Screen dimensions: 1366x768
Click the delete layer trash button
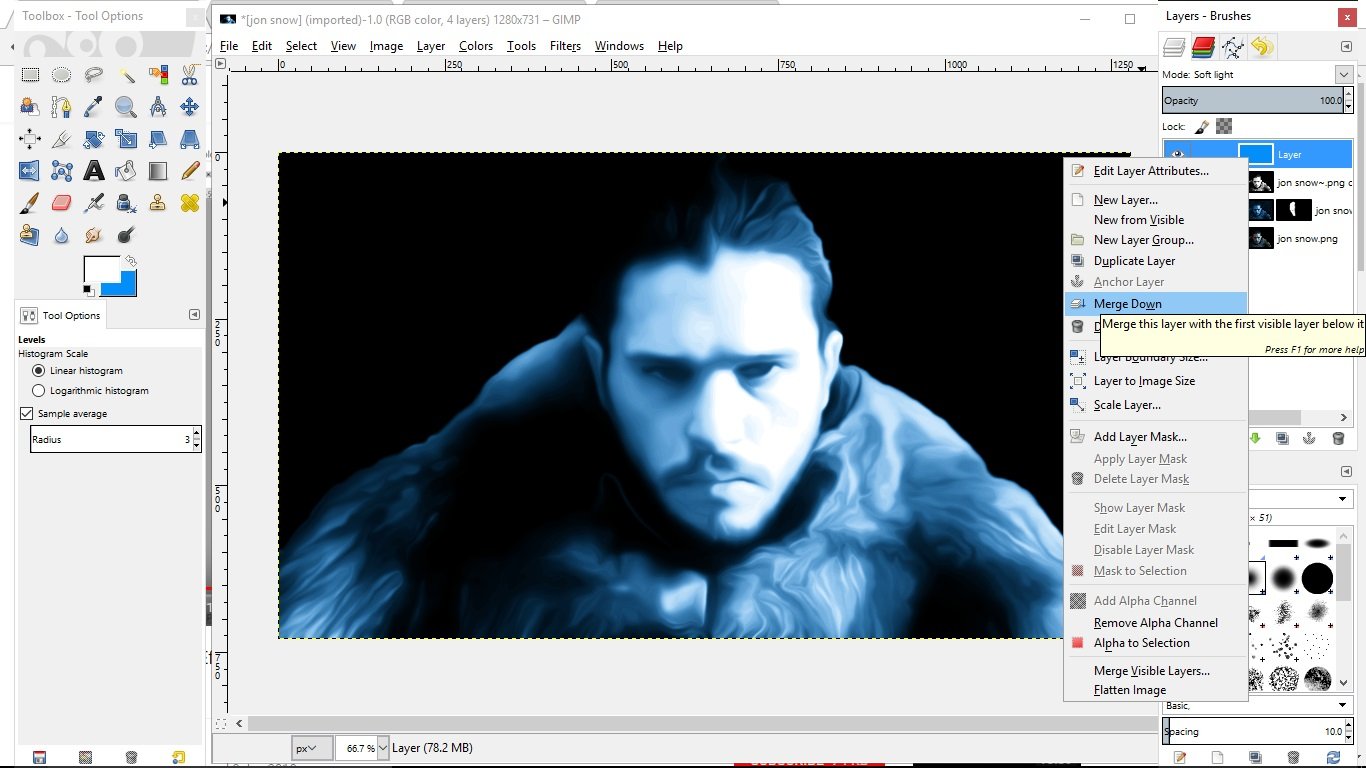[x=1338, y=438]
